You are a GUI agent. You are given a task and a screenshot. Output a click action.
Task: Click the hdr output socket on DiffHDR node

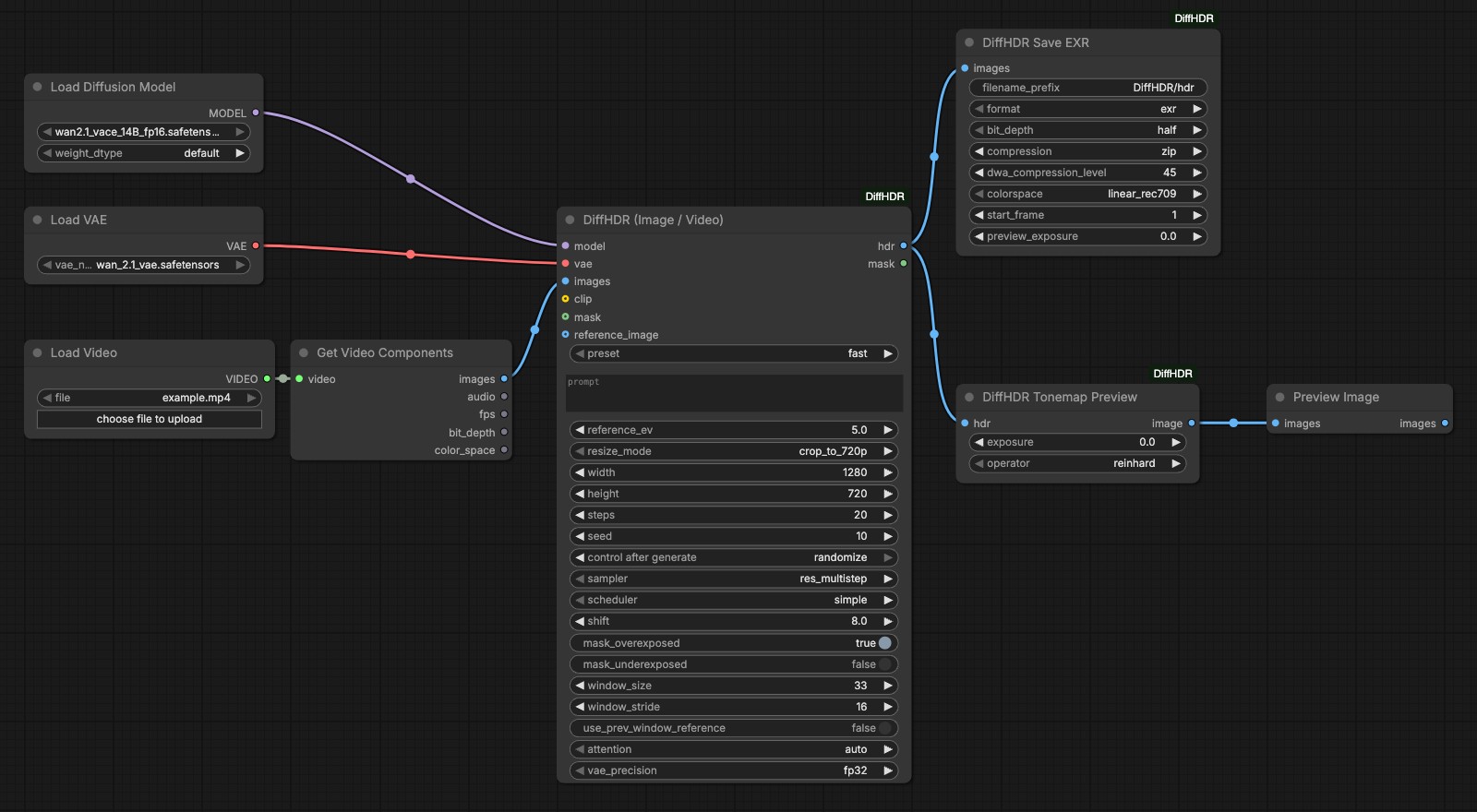904,245
